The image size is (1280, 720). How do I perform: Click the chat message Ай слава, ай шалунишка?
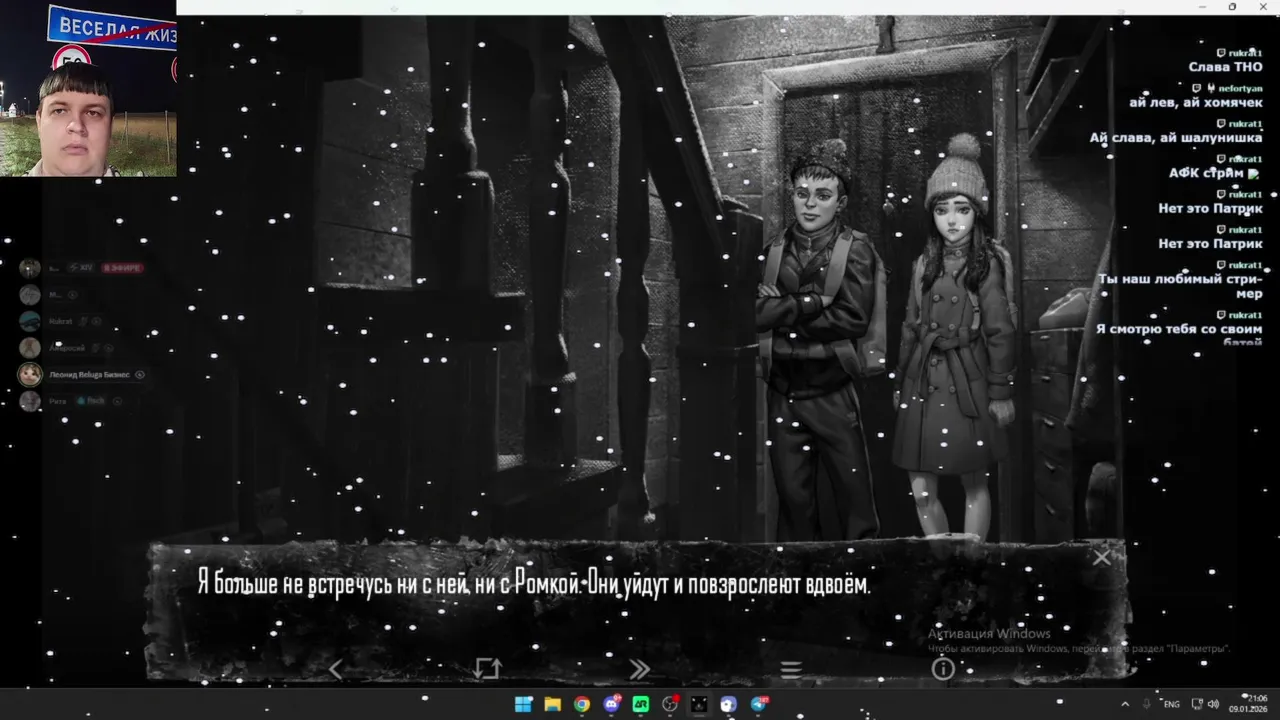click(x=1176, y=138)
